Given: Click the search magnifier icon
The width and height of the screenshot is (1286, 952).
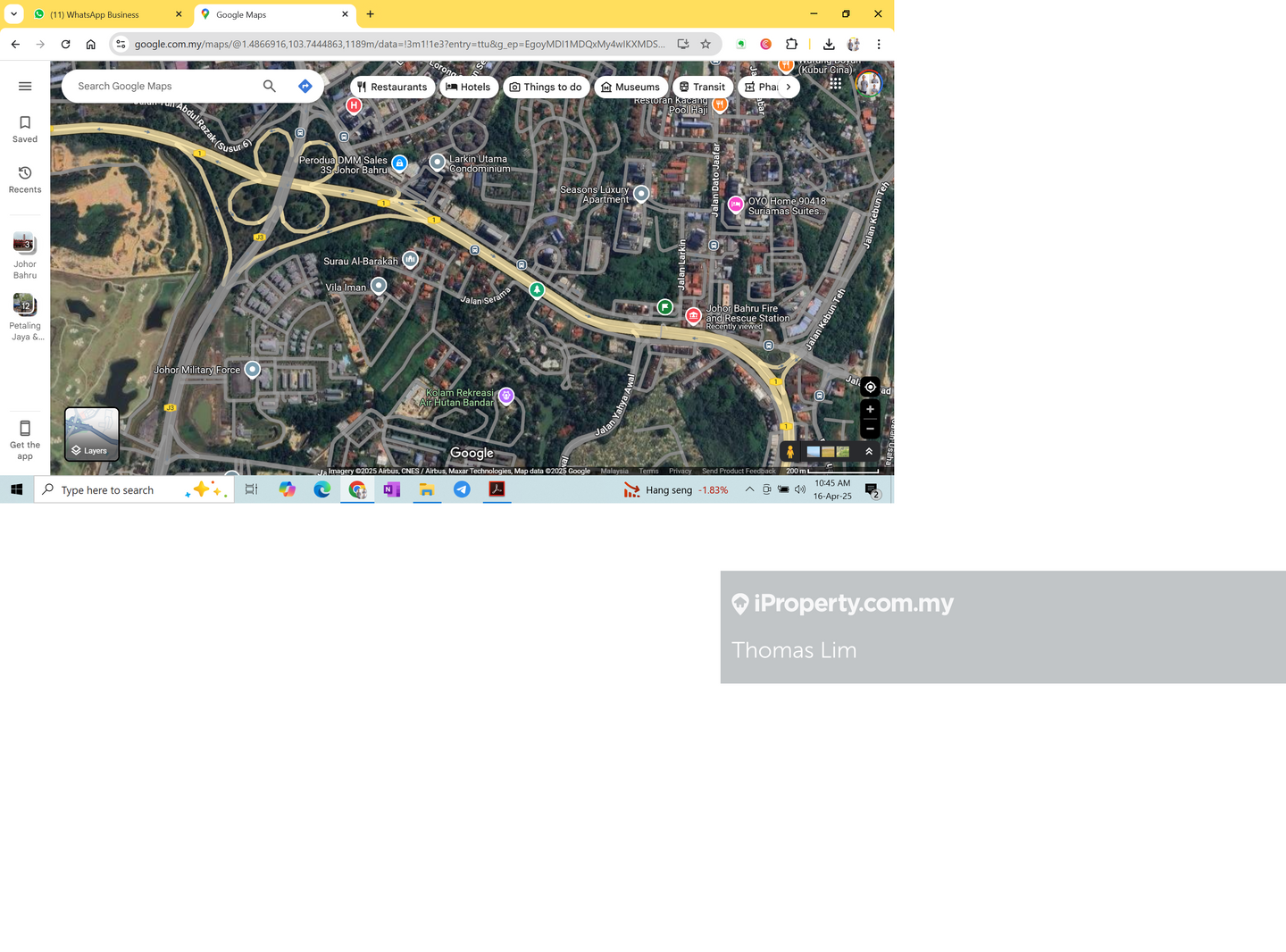Looking at the screenshot, I should (269, 87).
